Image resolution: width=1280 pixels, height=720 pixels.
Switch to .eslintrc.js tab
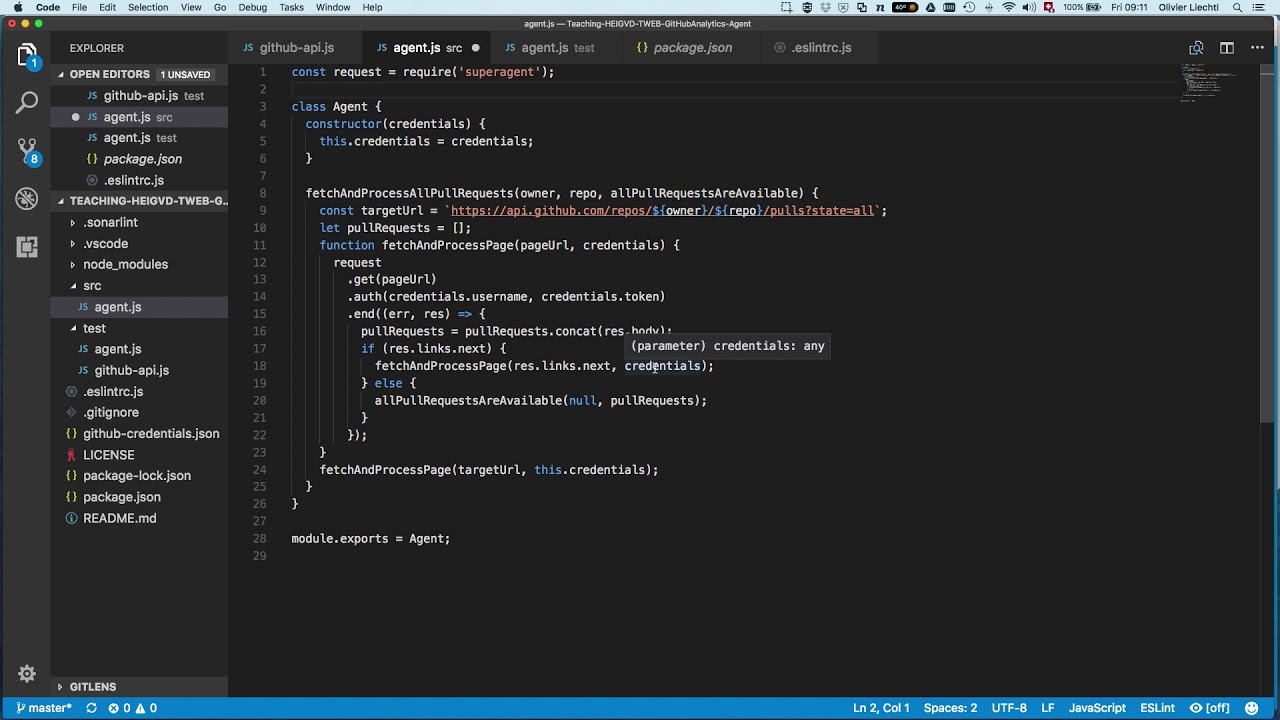click(x=820, y=48)
